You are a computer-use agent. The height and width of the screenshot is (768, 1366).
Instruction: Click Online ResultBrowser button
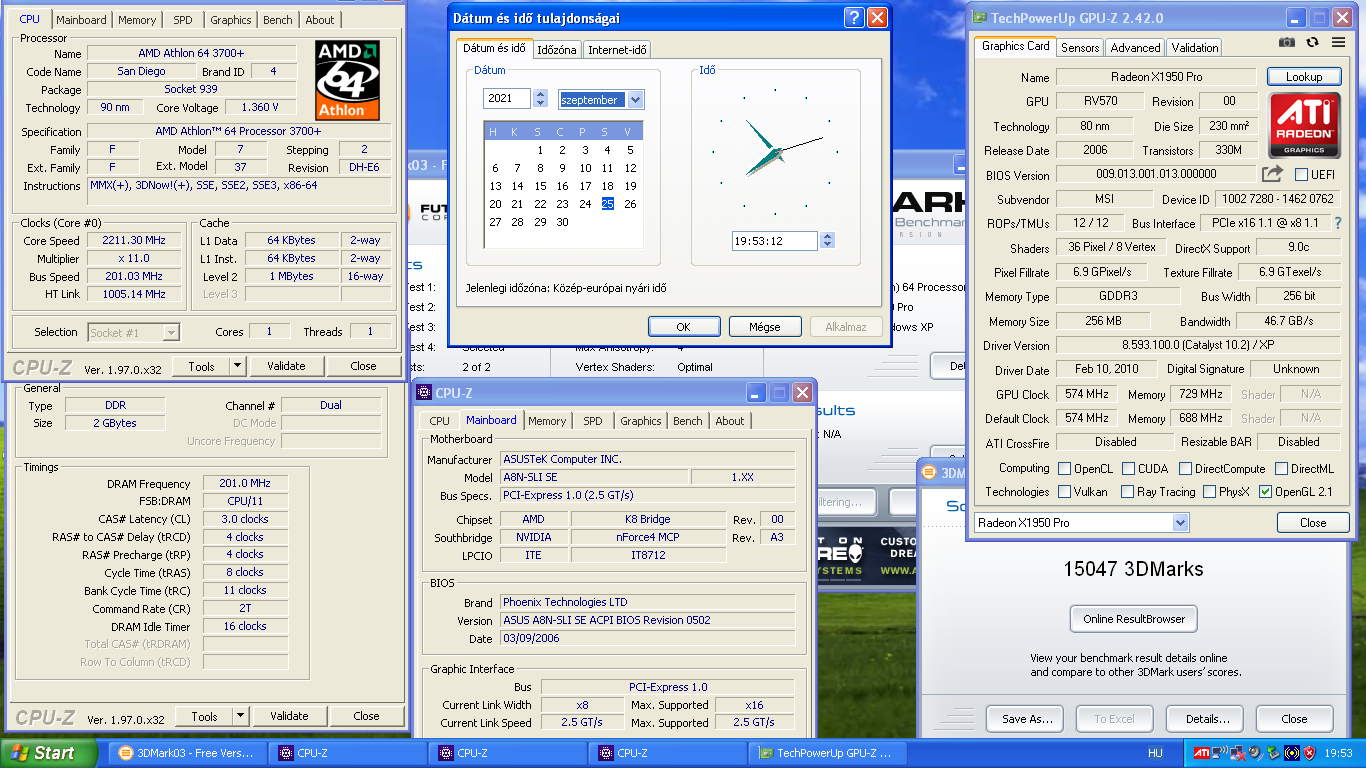point(1134,619)
